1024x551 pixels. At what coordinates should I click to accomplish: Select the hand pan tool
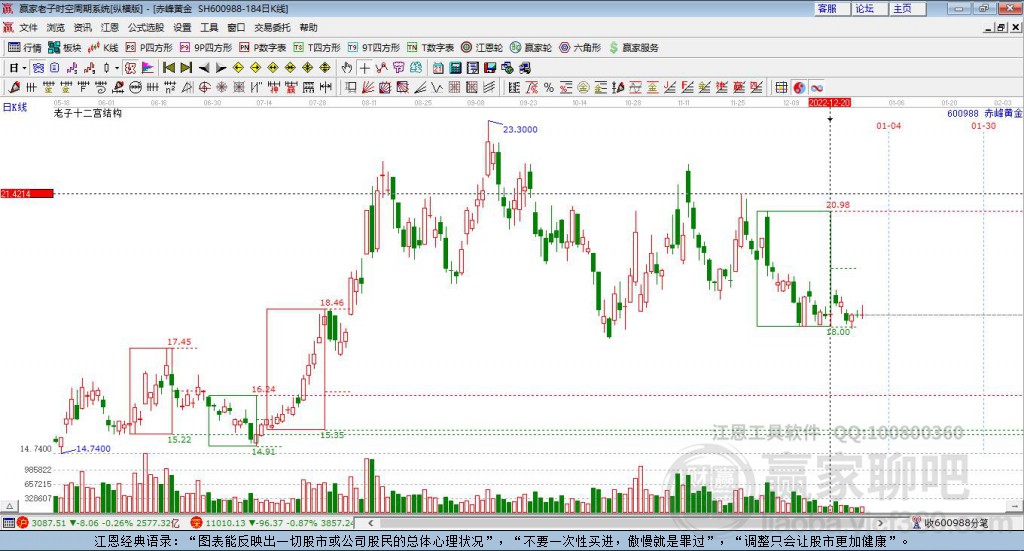(347, 68)
